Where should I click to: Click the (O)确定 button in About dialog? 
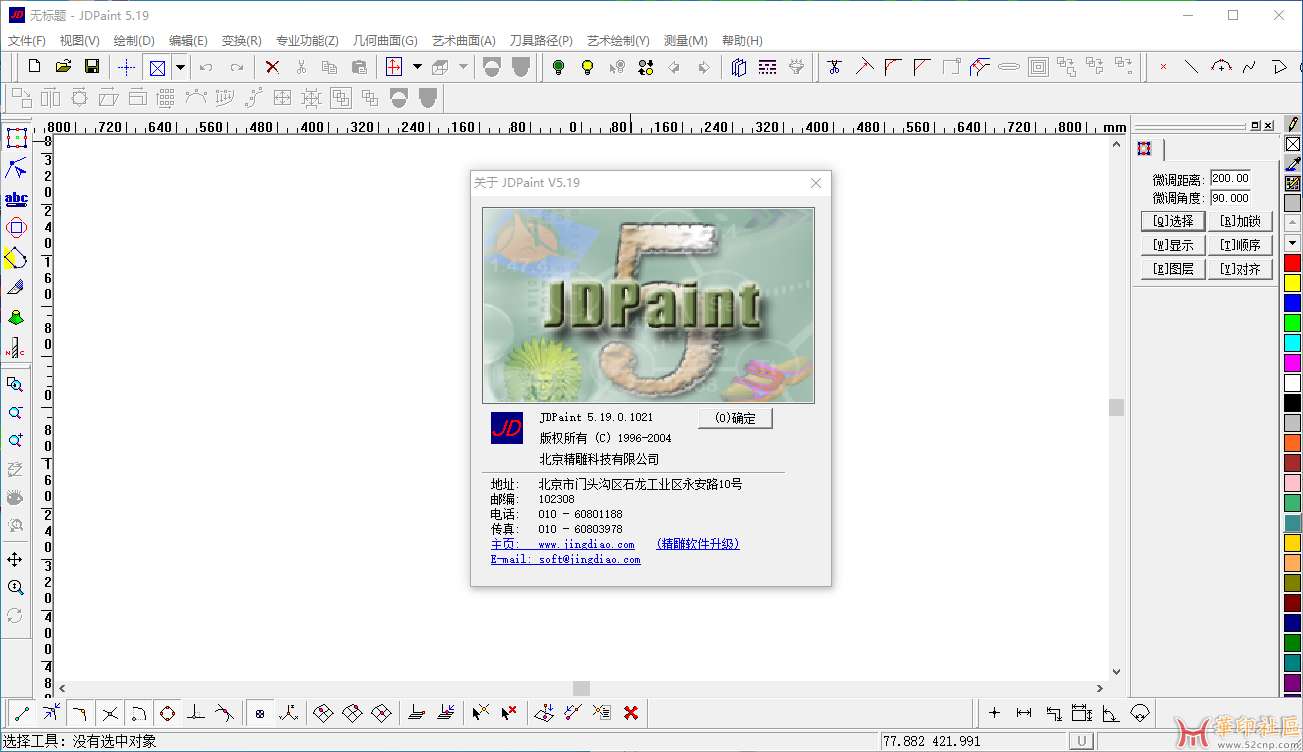pyautogui.click(x=735, y=418)
